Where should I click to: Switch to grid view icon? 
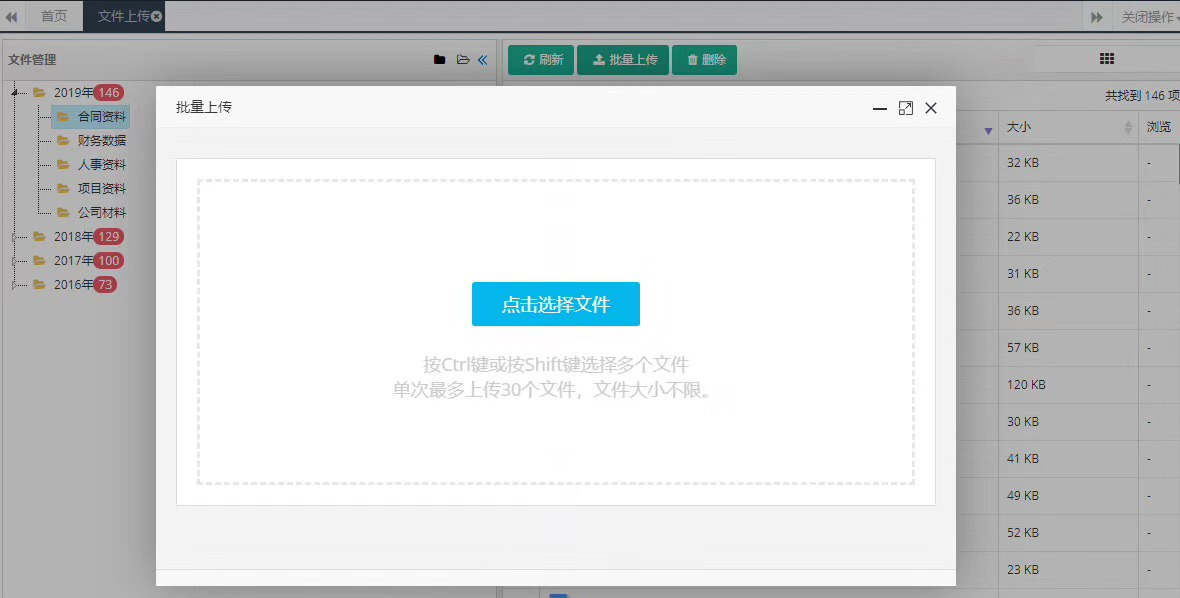(x=1106, y=59)
